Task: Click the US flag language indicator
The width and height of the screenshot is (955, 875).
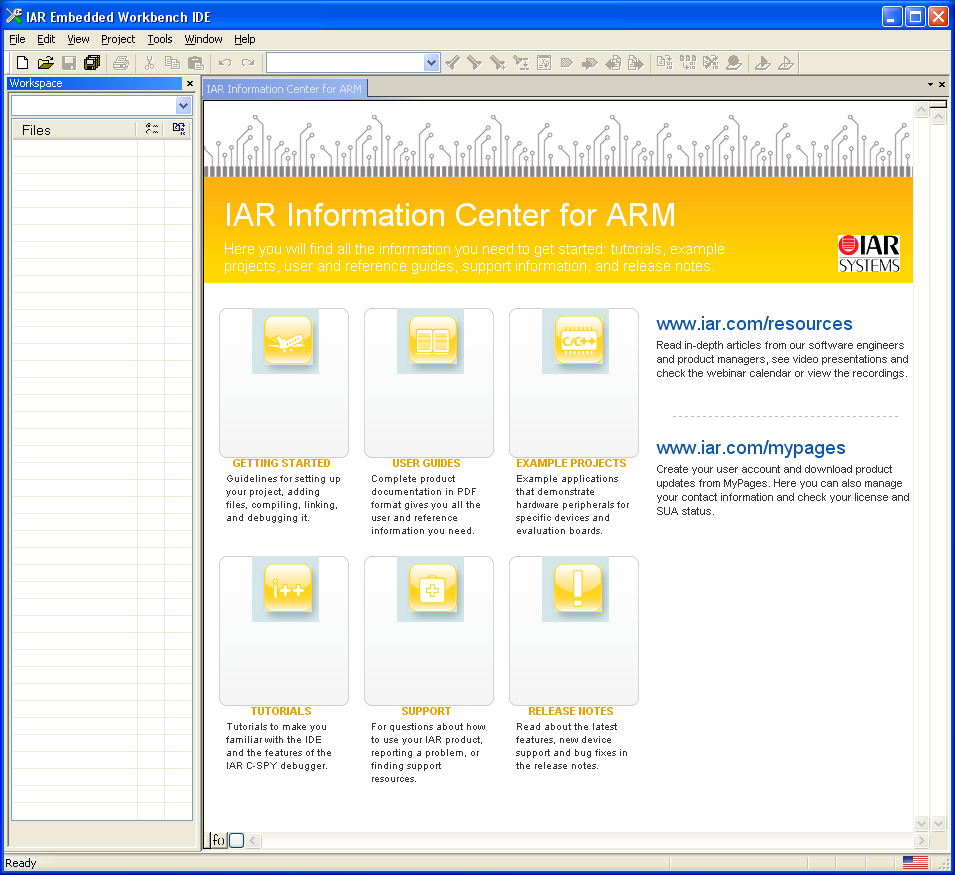Action: (915, 863)
